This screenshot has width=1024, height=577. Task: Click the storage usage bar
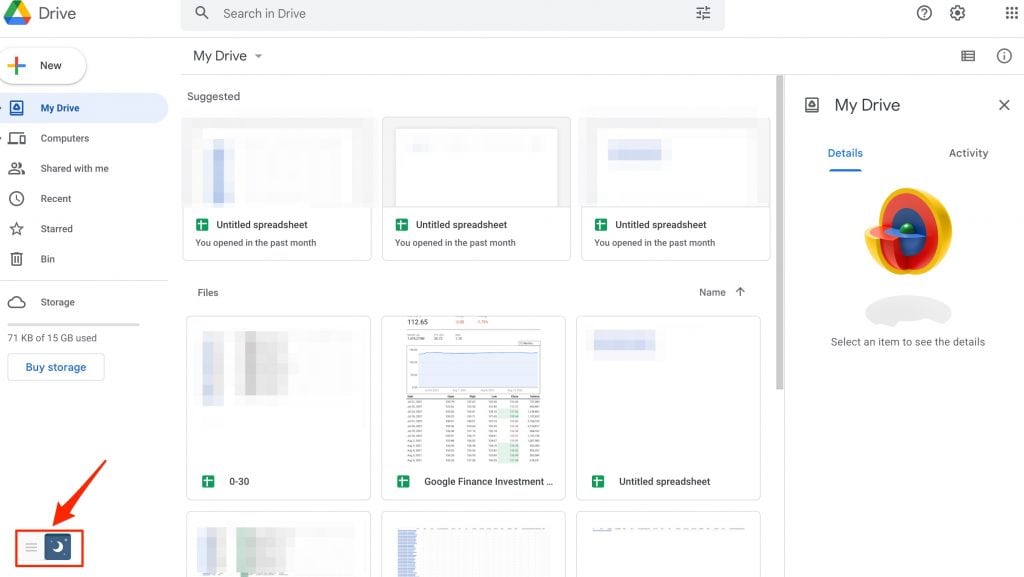point(73,324)
